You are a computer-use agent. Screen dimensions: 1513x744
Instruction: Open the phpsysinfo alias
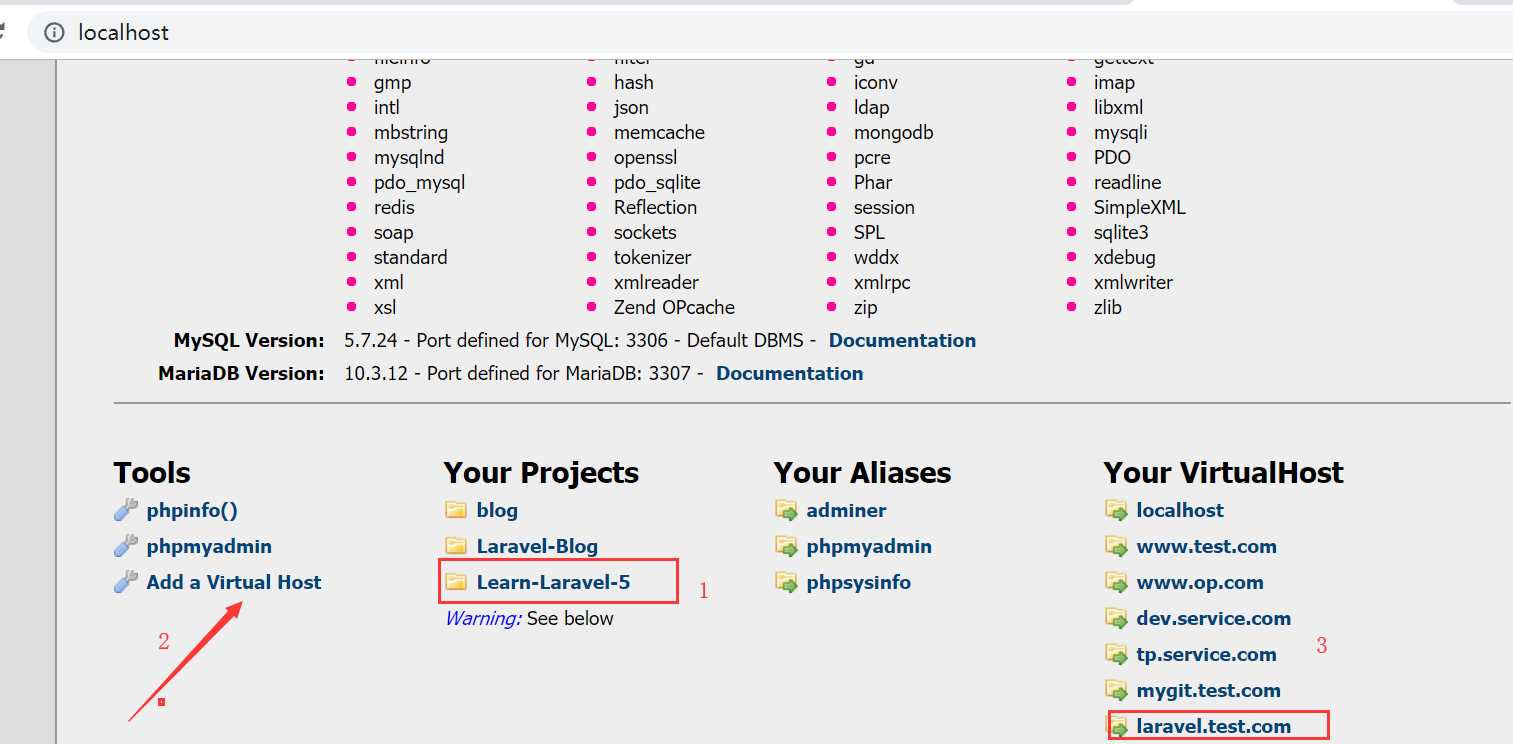pos(858,582)
